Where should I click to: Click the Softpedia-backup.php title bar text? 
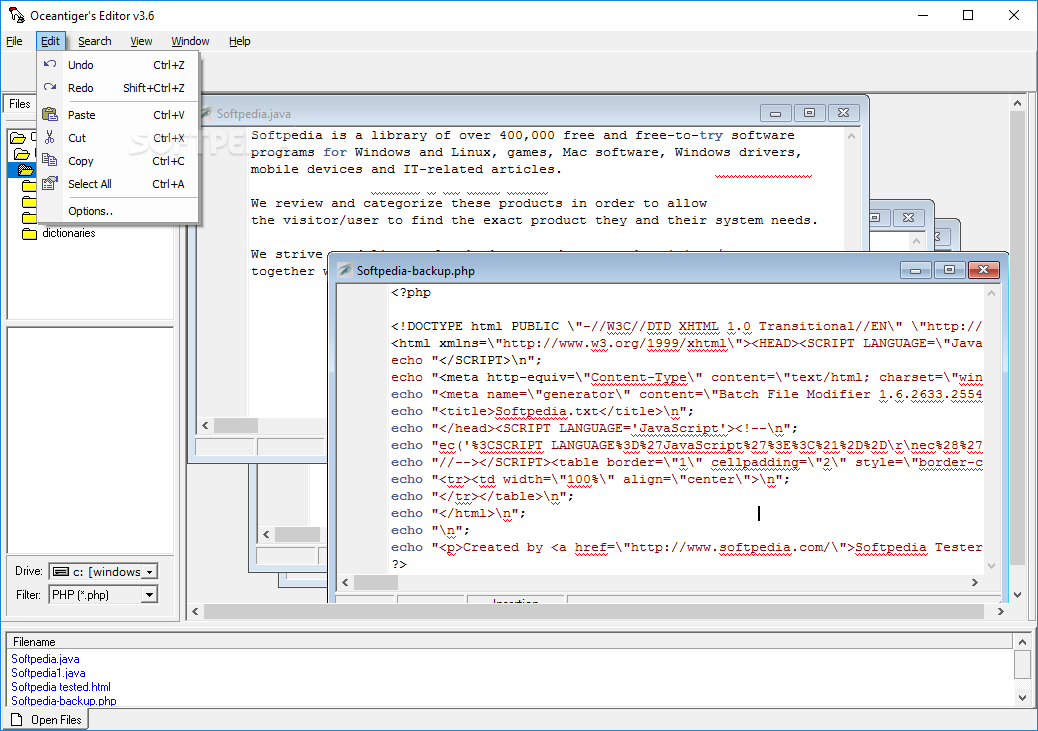tap(416, 271)
